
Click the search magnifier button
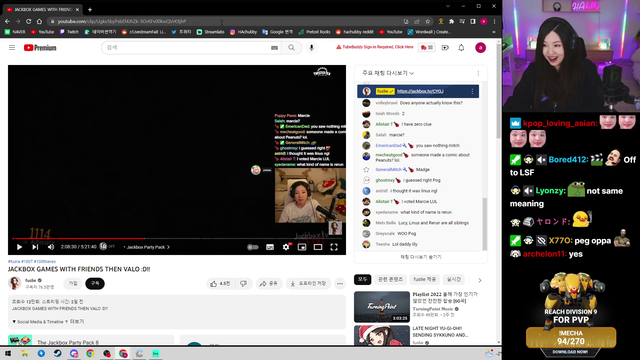[291, 48]
